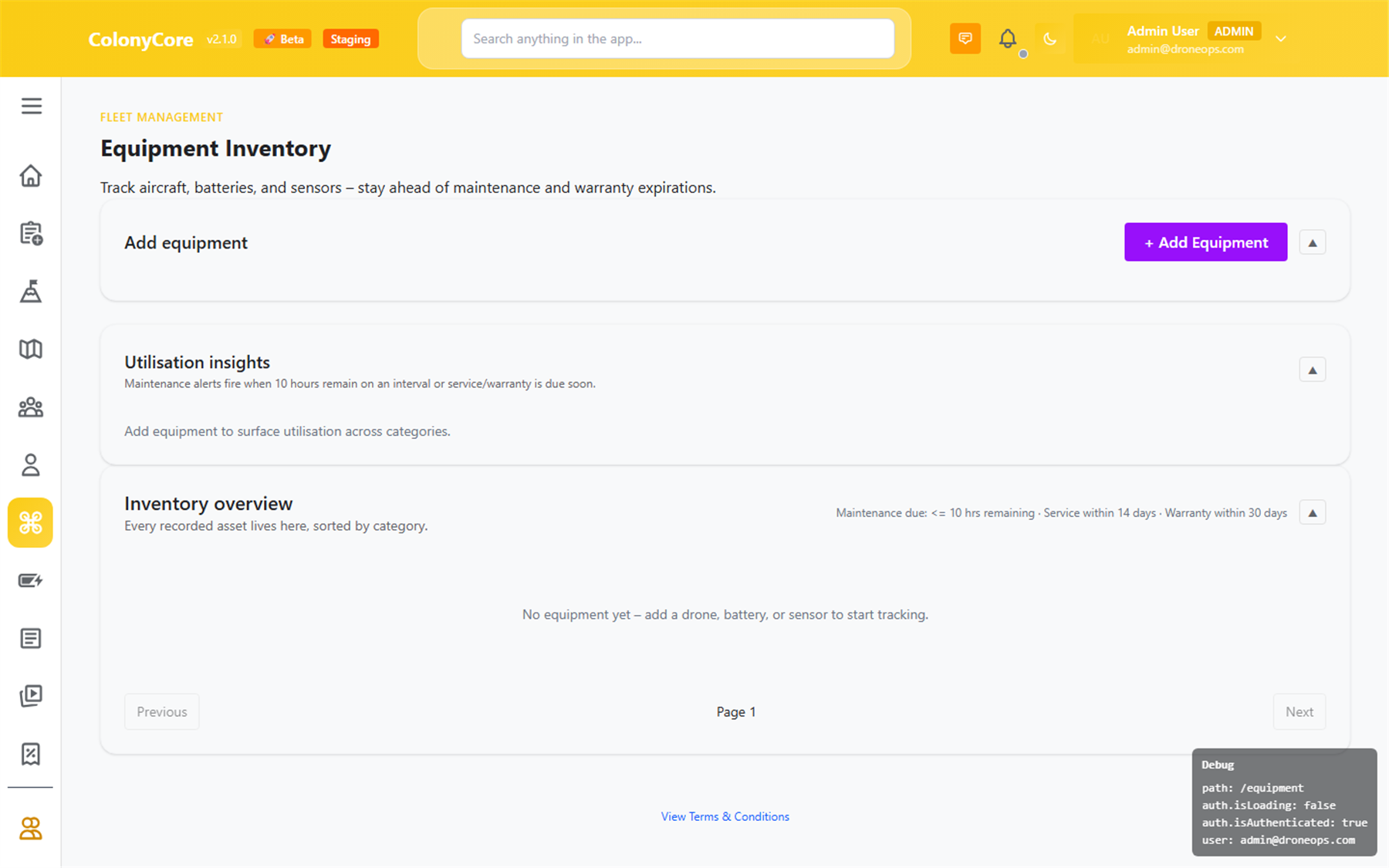Viewport: 1389px width, 868px height.
Task: Open the receipt percent sidebar item
Action: [31, 754]
